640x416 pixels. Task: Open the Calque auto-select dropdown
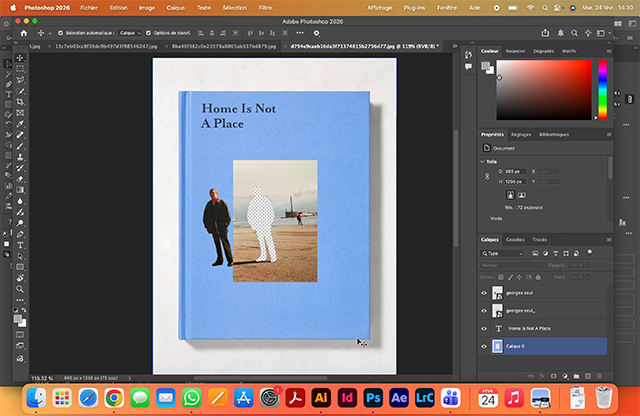130,33
